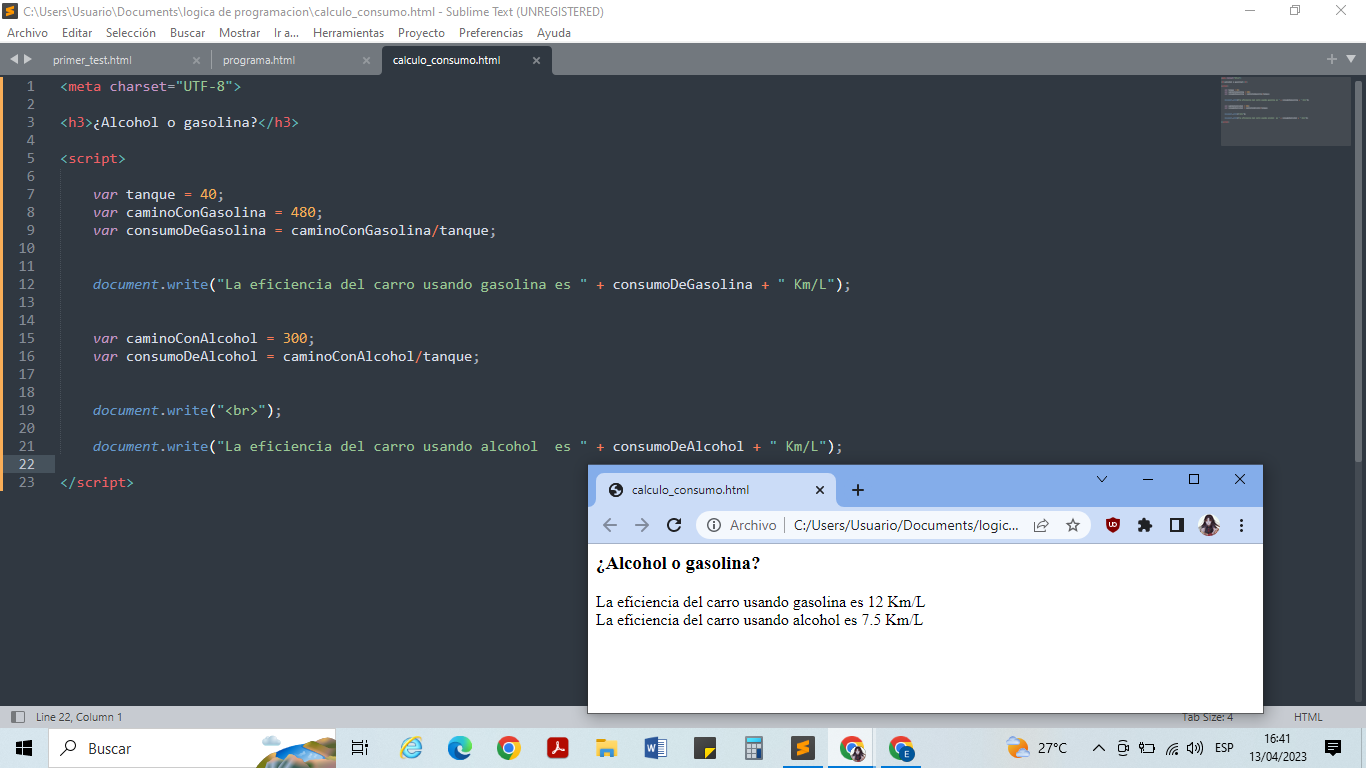Go back in the Chrome window

click(x=610, y=525)
